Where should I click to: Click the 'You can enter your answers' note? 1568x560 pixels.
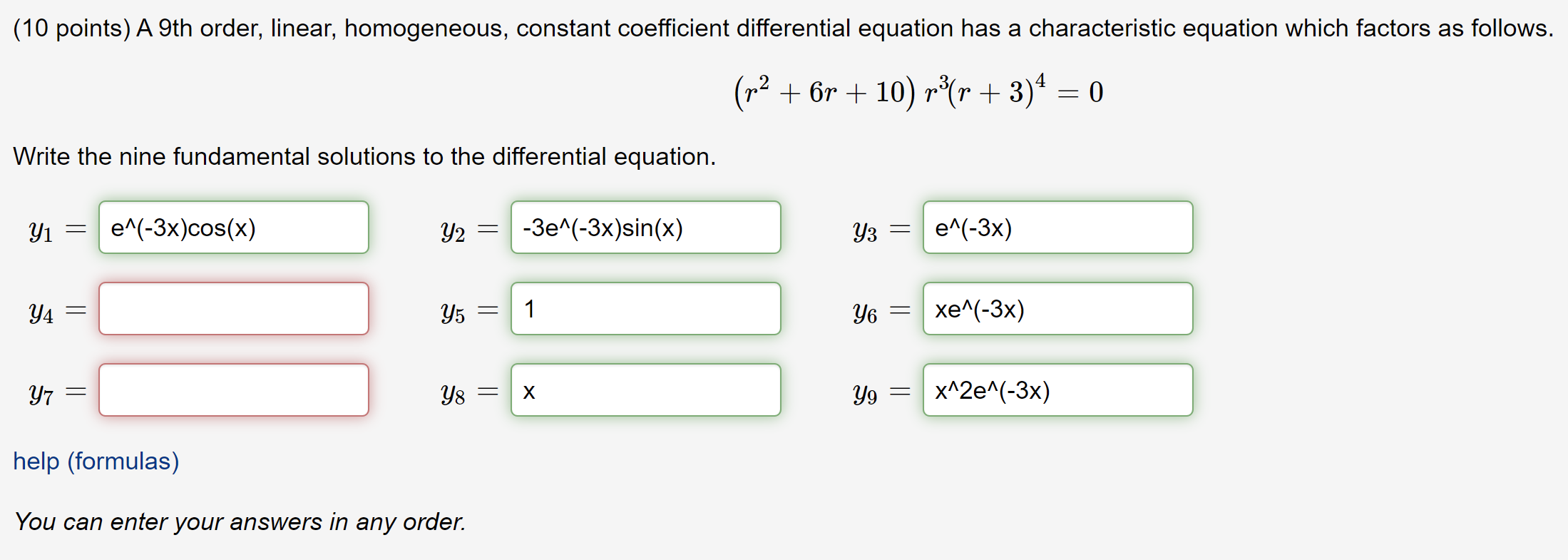240,522
